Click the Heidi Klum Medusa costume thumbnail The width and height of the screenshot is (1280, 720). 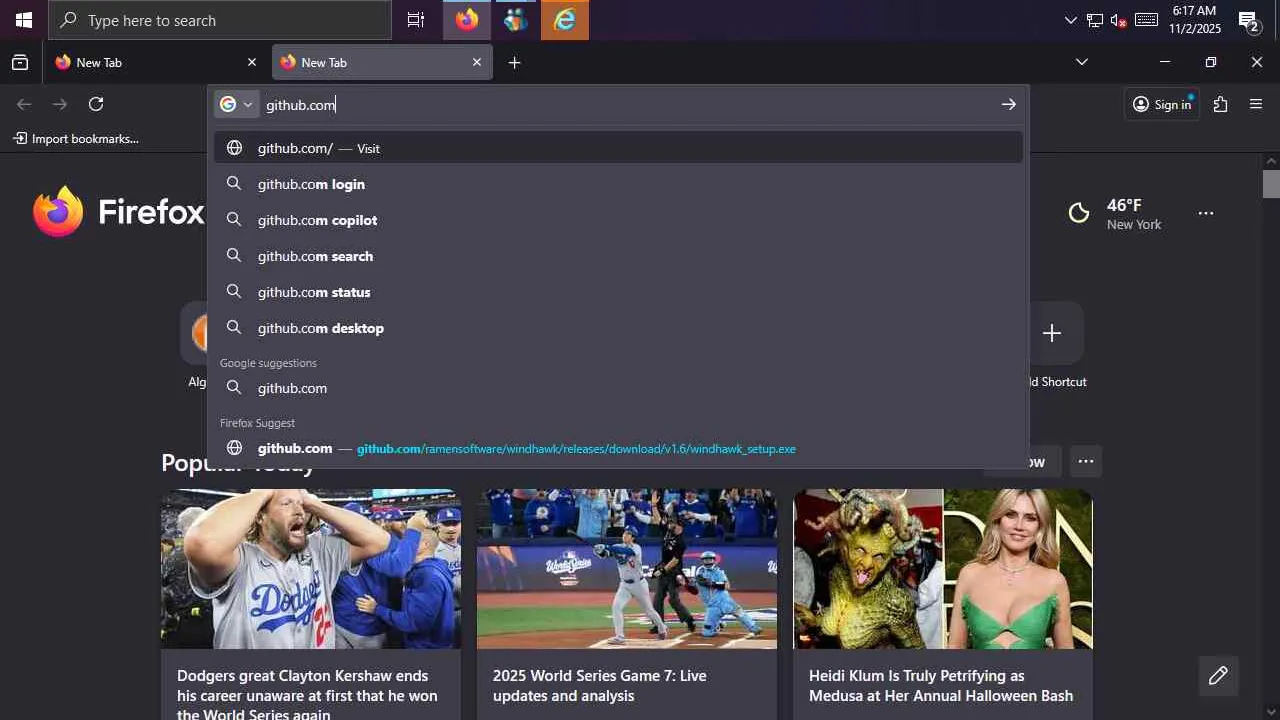[x=943, y=569]
